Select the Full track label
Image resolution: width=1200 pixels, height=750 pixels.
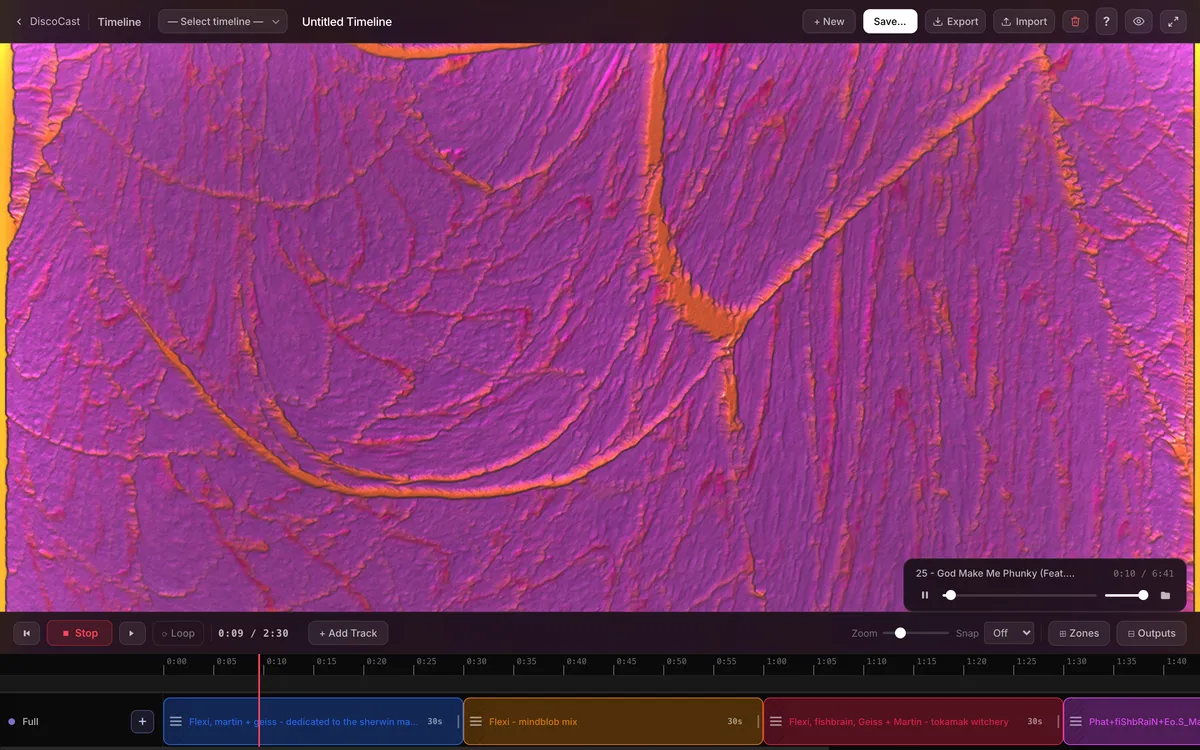pos(30,721)
